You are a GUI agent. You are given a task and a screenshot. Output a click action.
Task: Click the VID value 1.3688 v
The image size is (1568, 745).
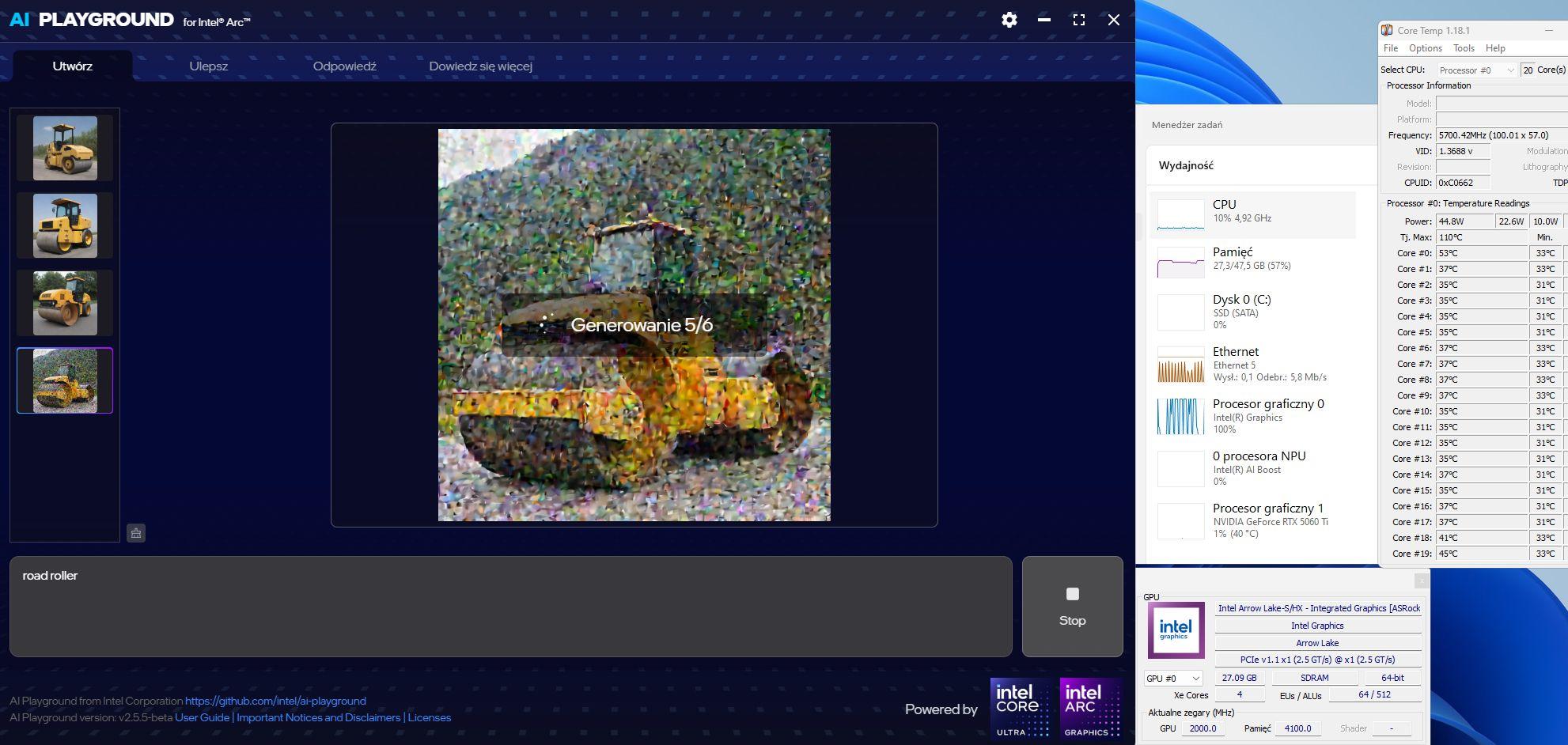click(x=1463, y=151)
